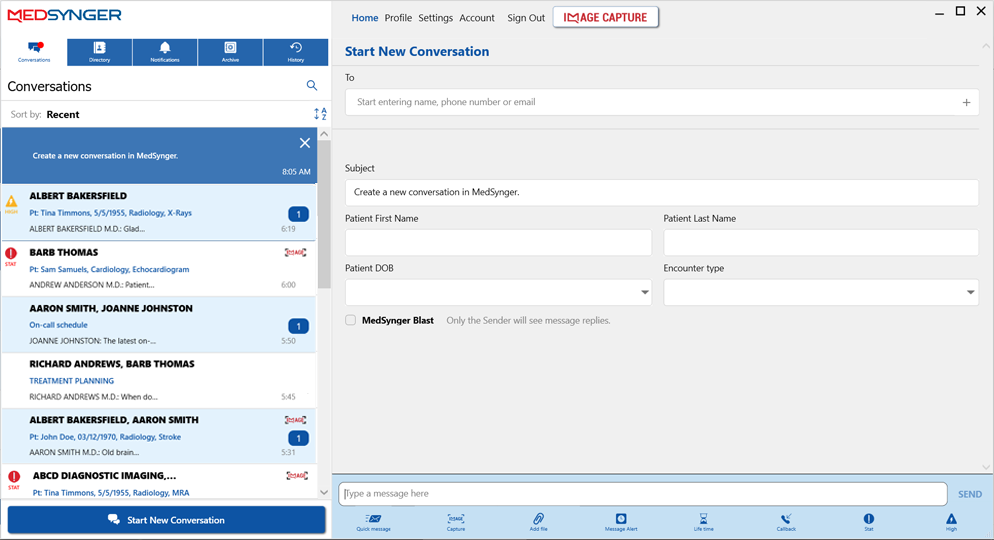
Task: Open Sort by Recent selector
Action: [x=63, y=115]
